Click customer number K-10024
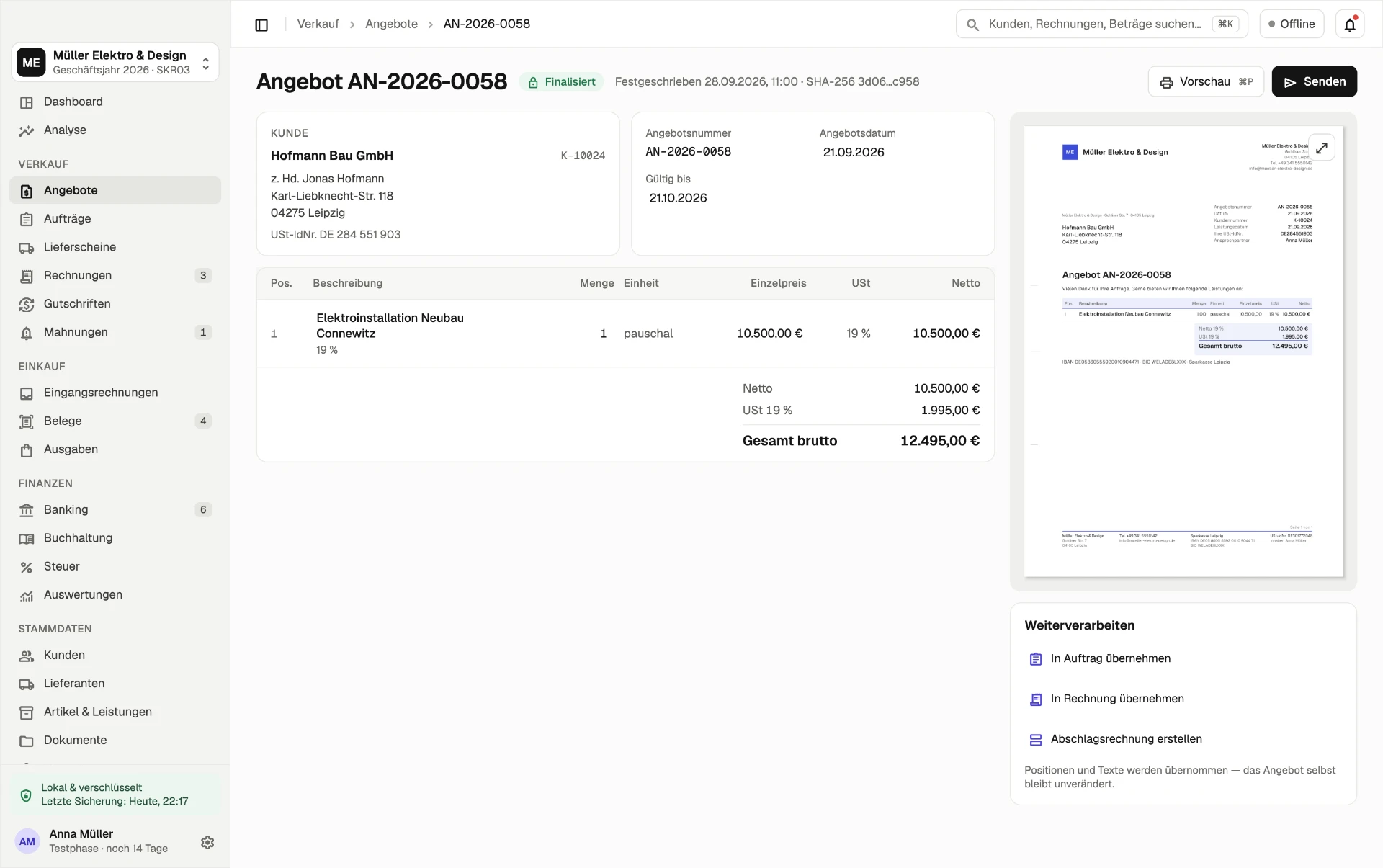This screenshot has height=868, width=1383. pos(583,156)
